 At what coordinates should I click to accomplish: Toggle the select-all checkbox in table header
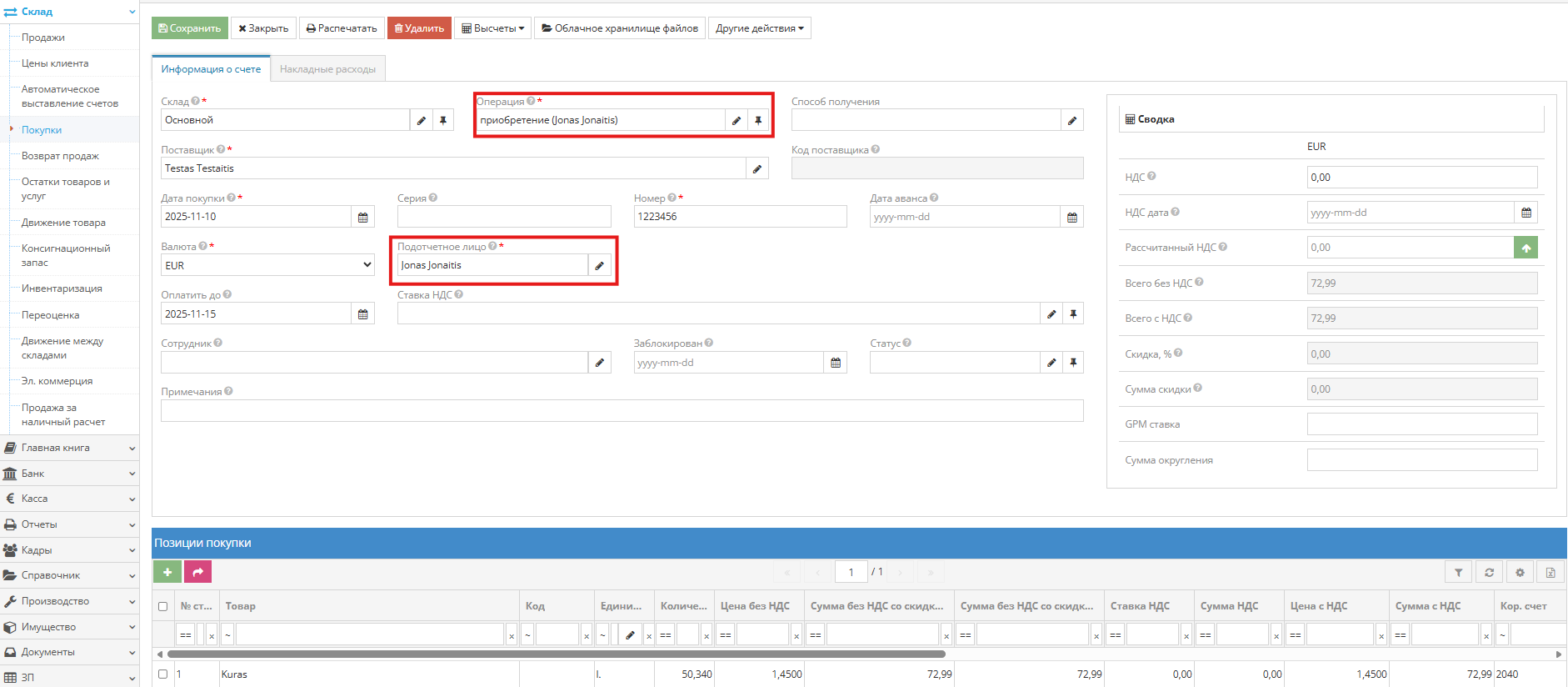tap(162, 606)
